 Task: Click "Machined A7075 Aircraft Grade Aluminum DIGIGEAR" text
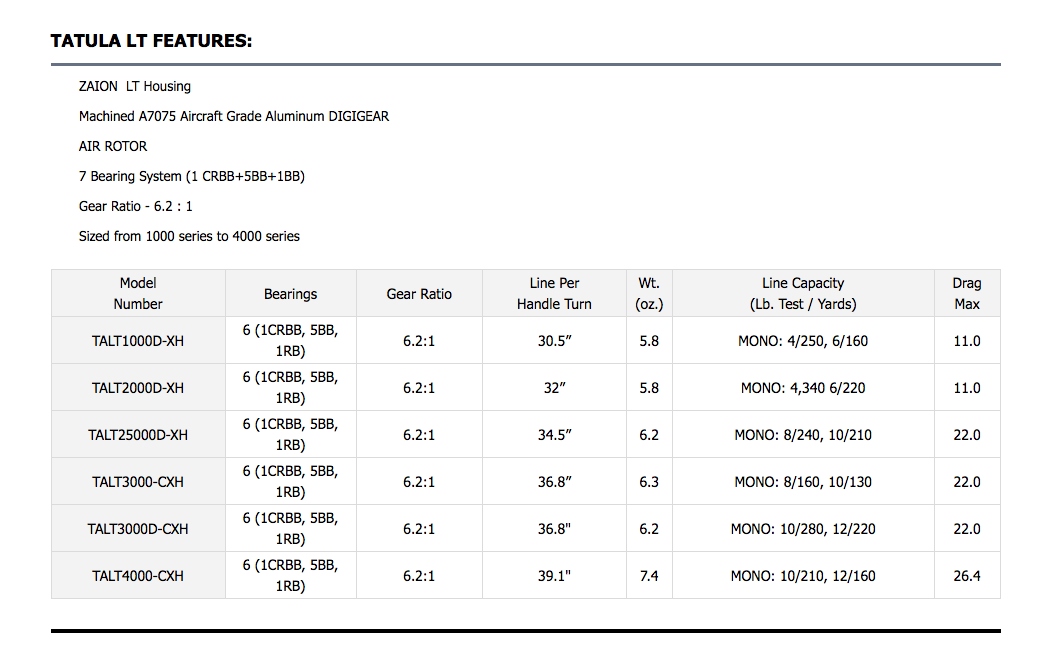tap(234, 116)
